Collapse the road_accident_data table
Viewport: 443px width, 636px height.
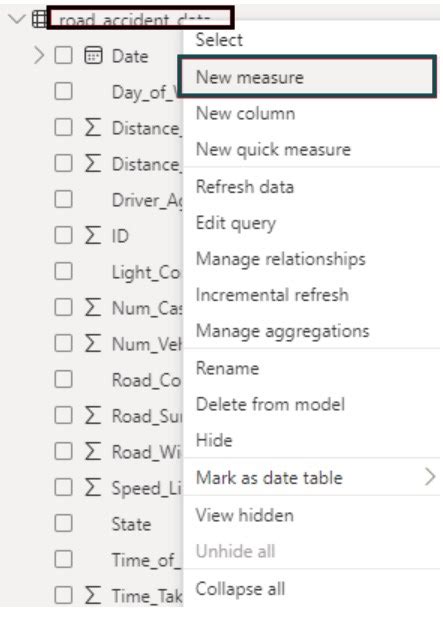[17, 19]
